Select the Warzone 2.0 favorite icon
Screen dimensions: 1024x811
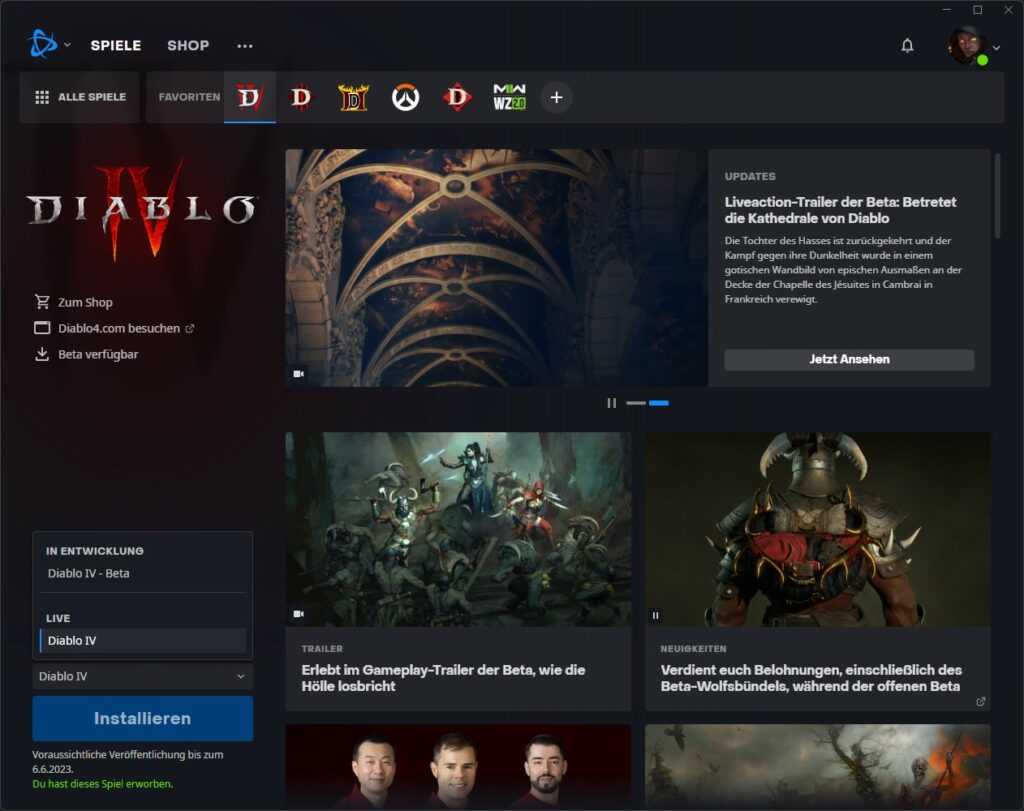tap(509, 97)
